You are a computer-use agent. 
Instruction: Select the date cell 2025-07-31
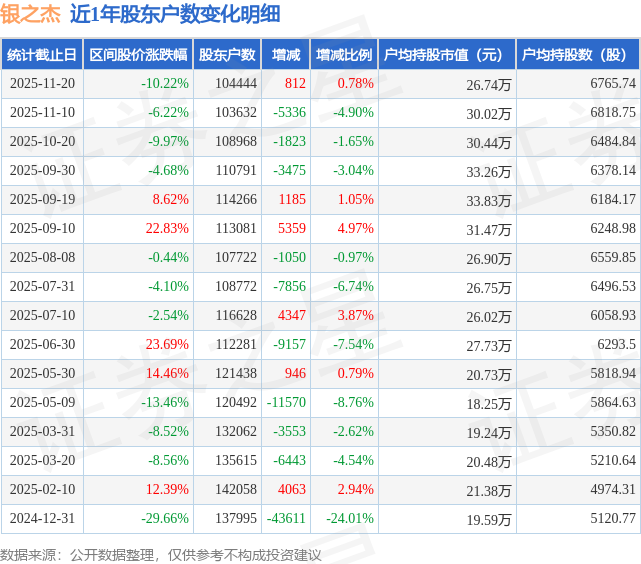click(43, 286)
